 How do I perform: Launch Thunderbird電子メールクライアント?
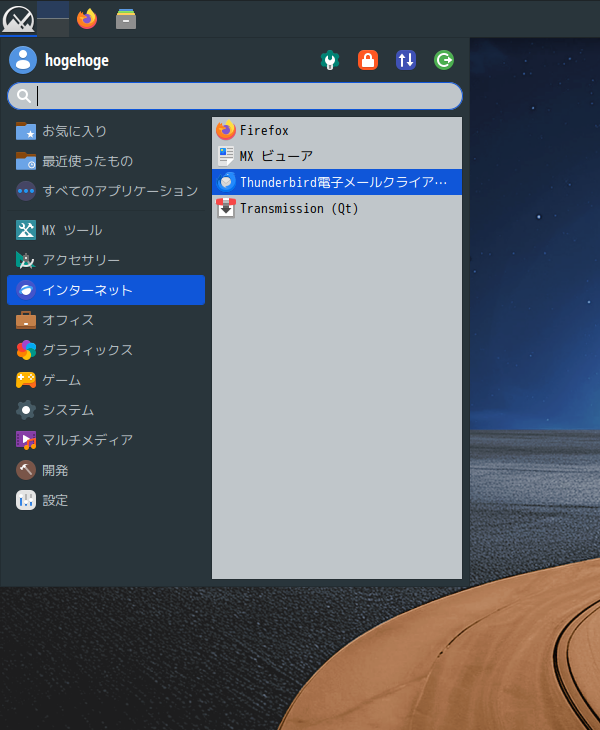[337, 182]
